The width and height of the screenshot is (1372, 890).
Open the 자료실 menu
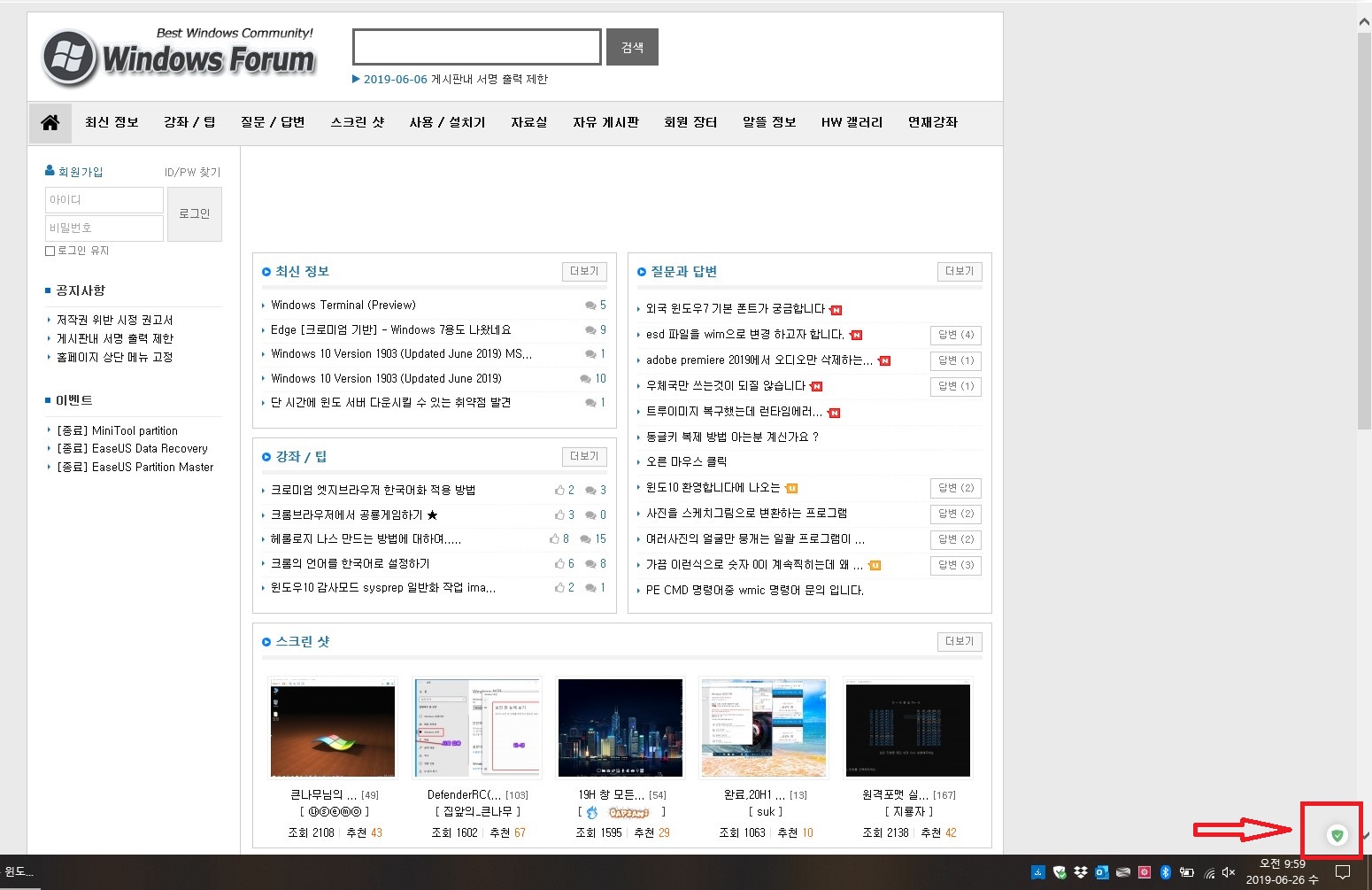click(x=528, y=122)
